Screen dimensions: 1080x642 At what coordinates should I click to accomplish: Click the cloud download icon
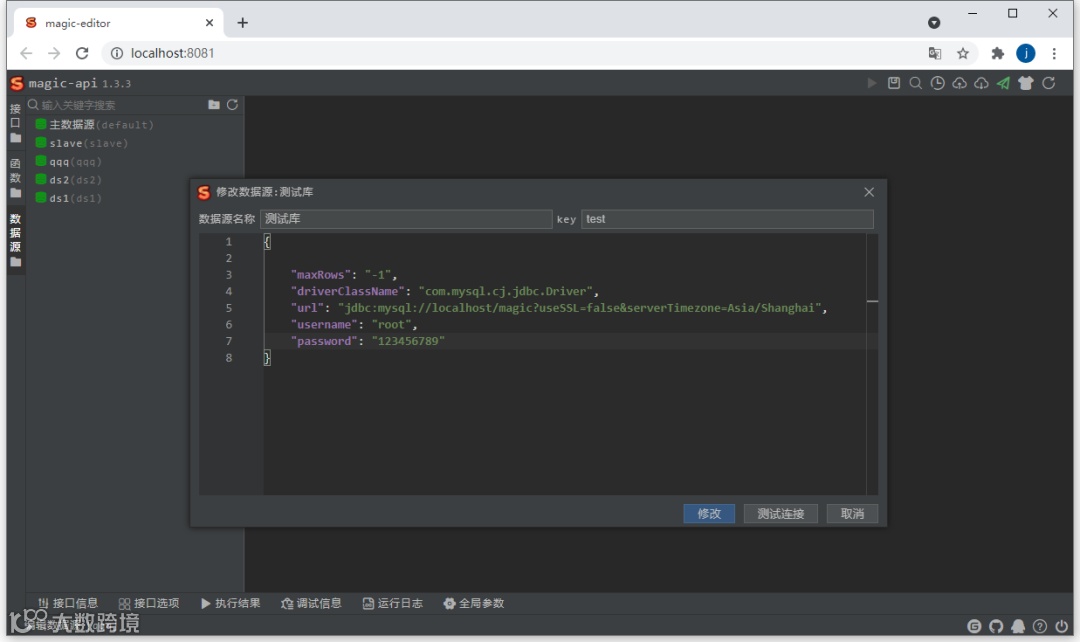click(x=982, y=83)
